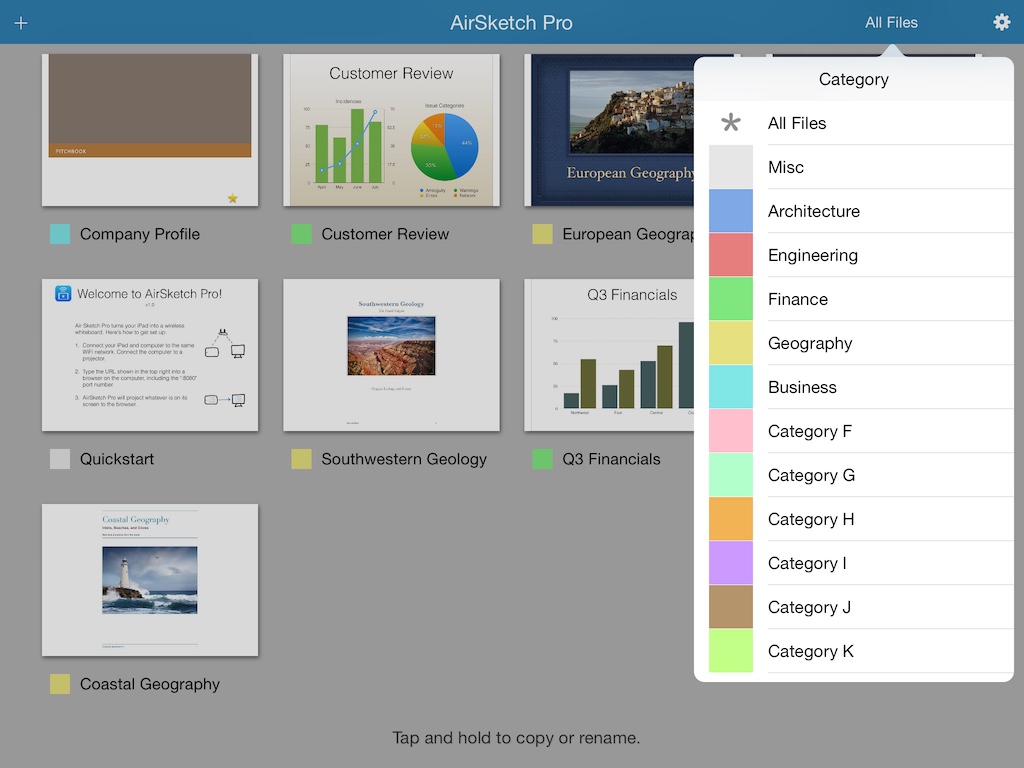
Task: Pick the Category G label
Action: click(x=811, y=475)
